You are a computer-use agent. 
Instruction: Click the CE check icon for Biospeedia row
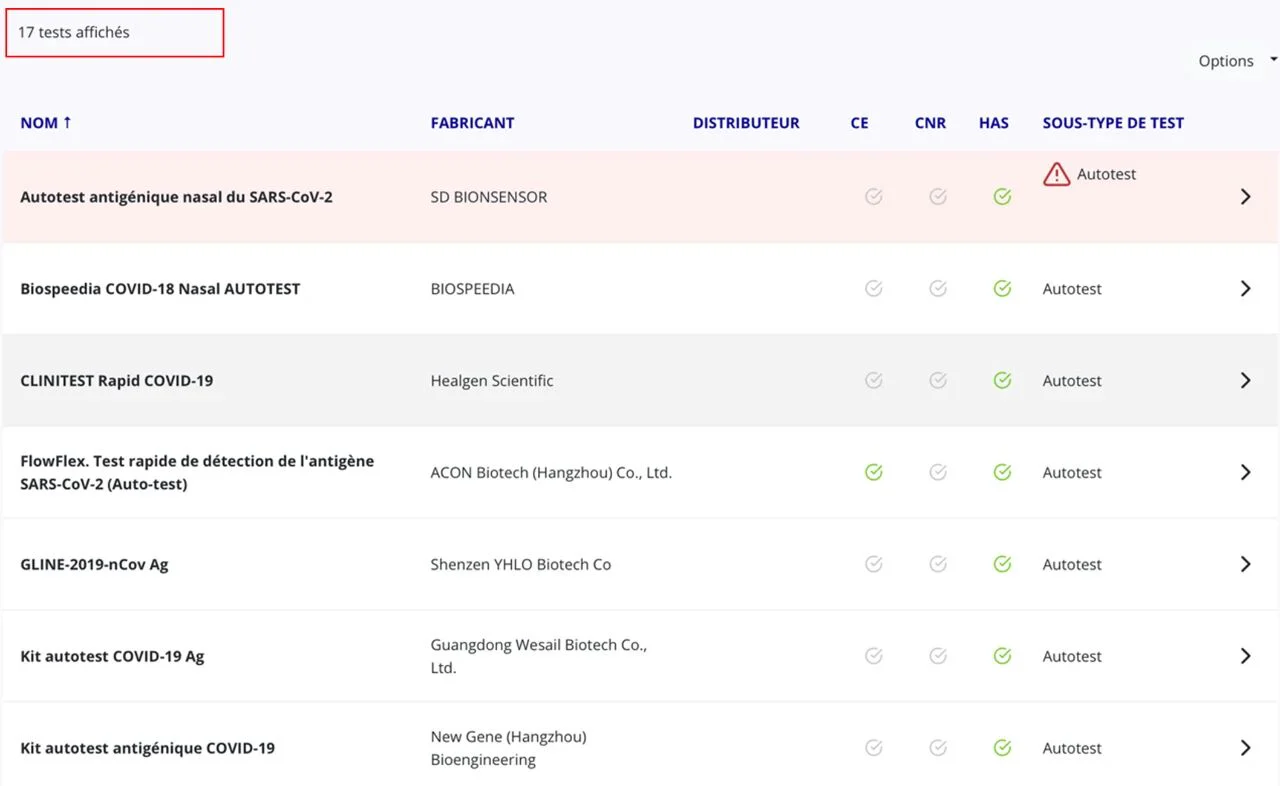874,289
